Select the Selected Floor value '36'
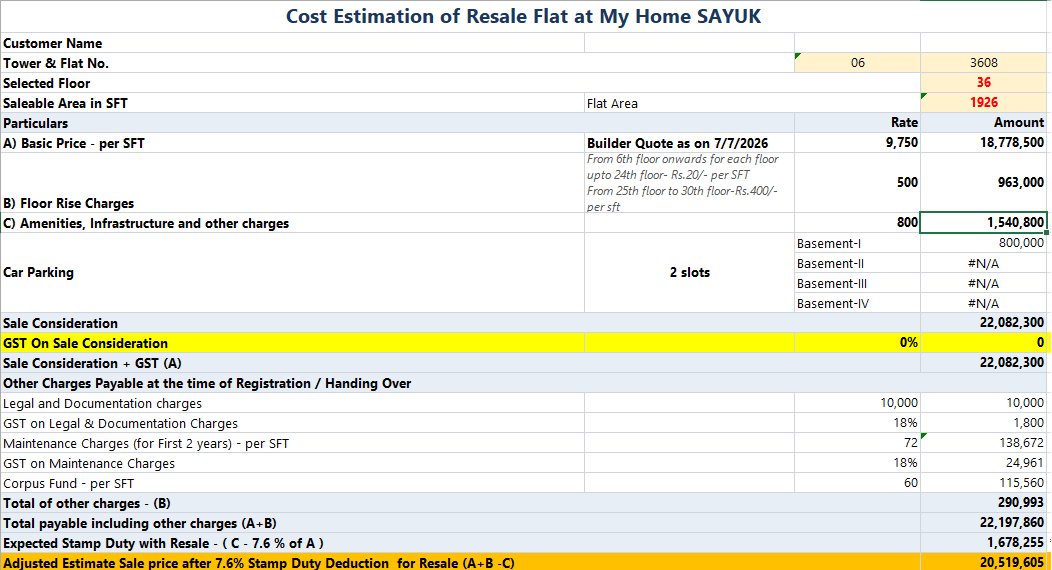Screen dimensions: 1052x570 (984, 82)
